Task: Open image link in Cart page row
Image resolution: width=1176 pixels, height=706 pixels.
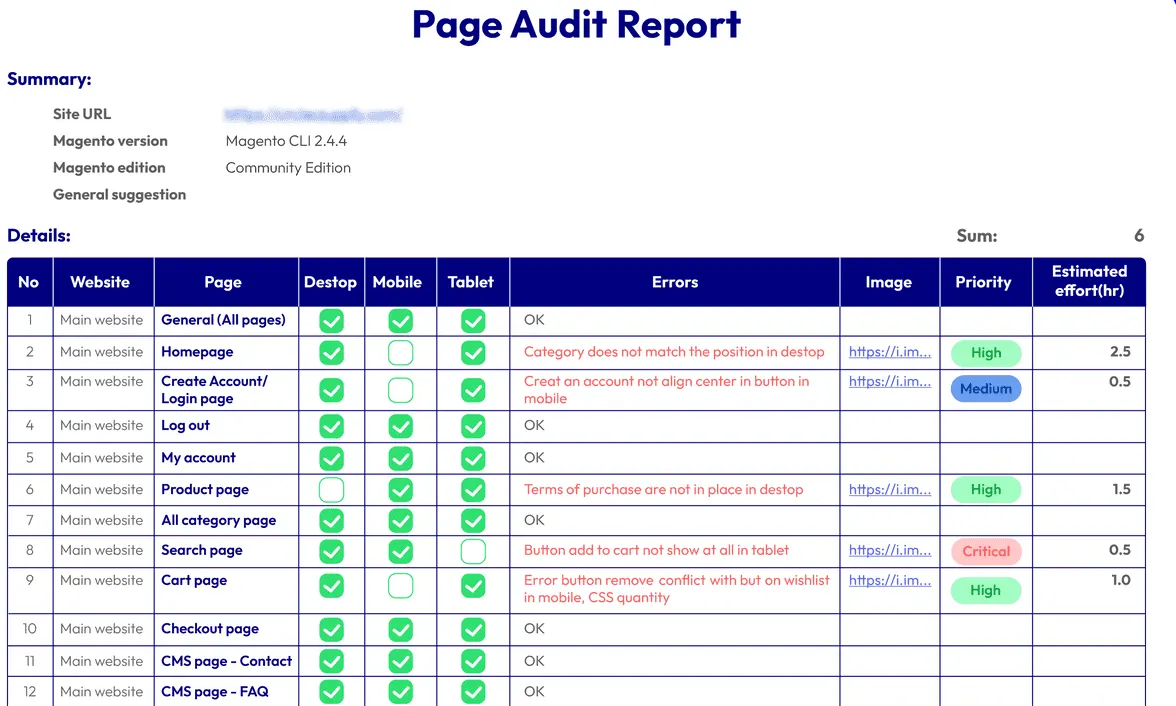Action: tap(890, 580)
